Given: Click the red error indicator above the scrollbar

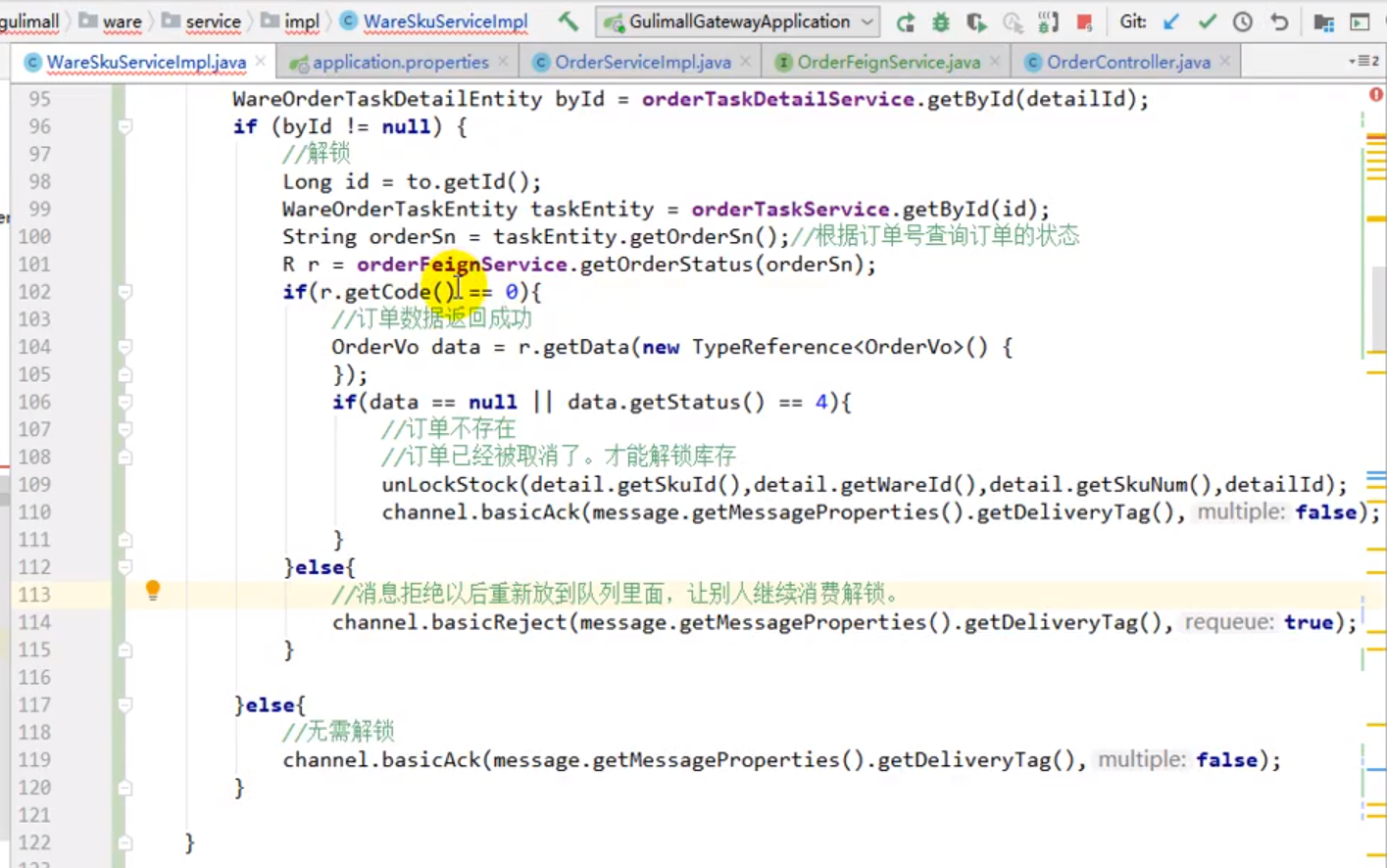Looking at the screenshot, I should click(x=1376, y=95).
